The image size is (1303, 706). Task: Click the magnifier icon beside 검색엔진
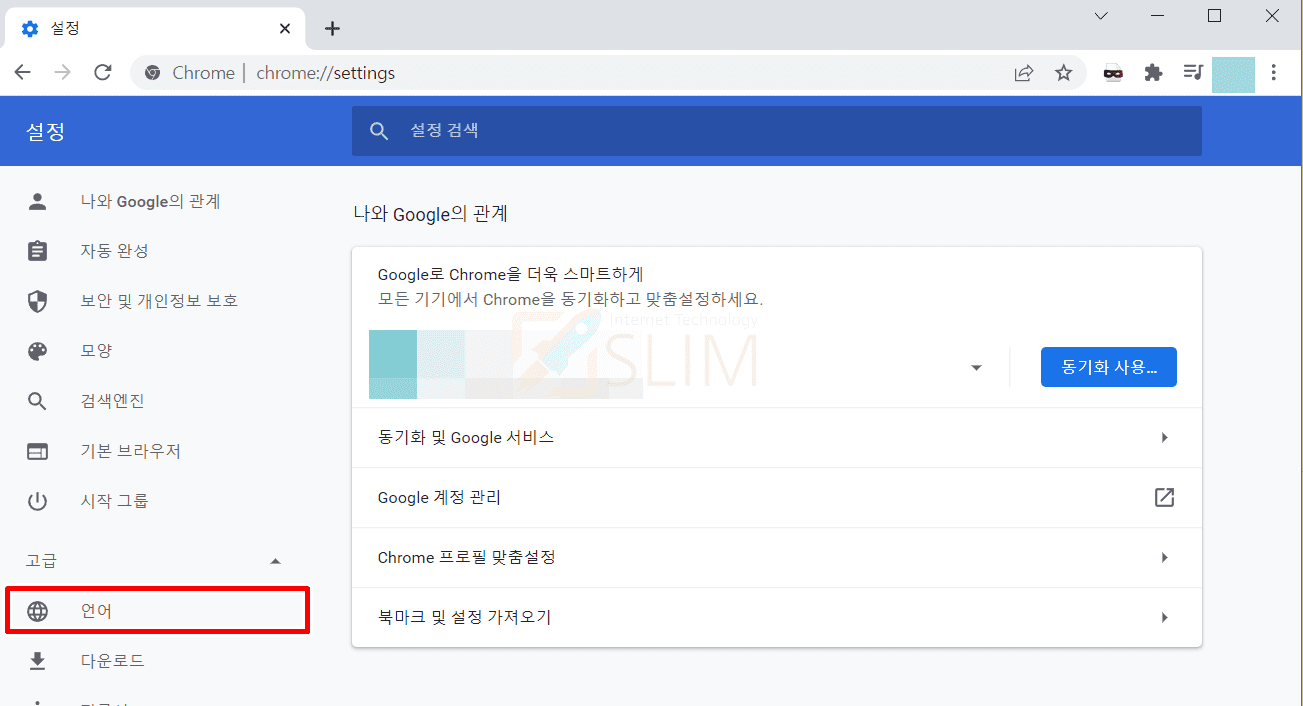[x=37, y=401]
